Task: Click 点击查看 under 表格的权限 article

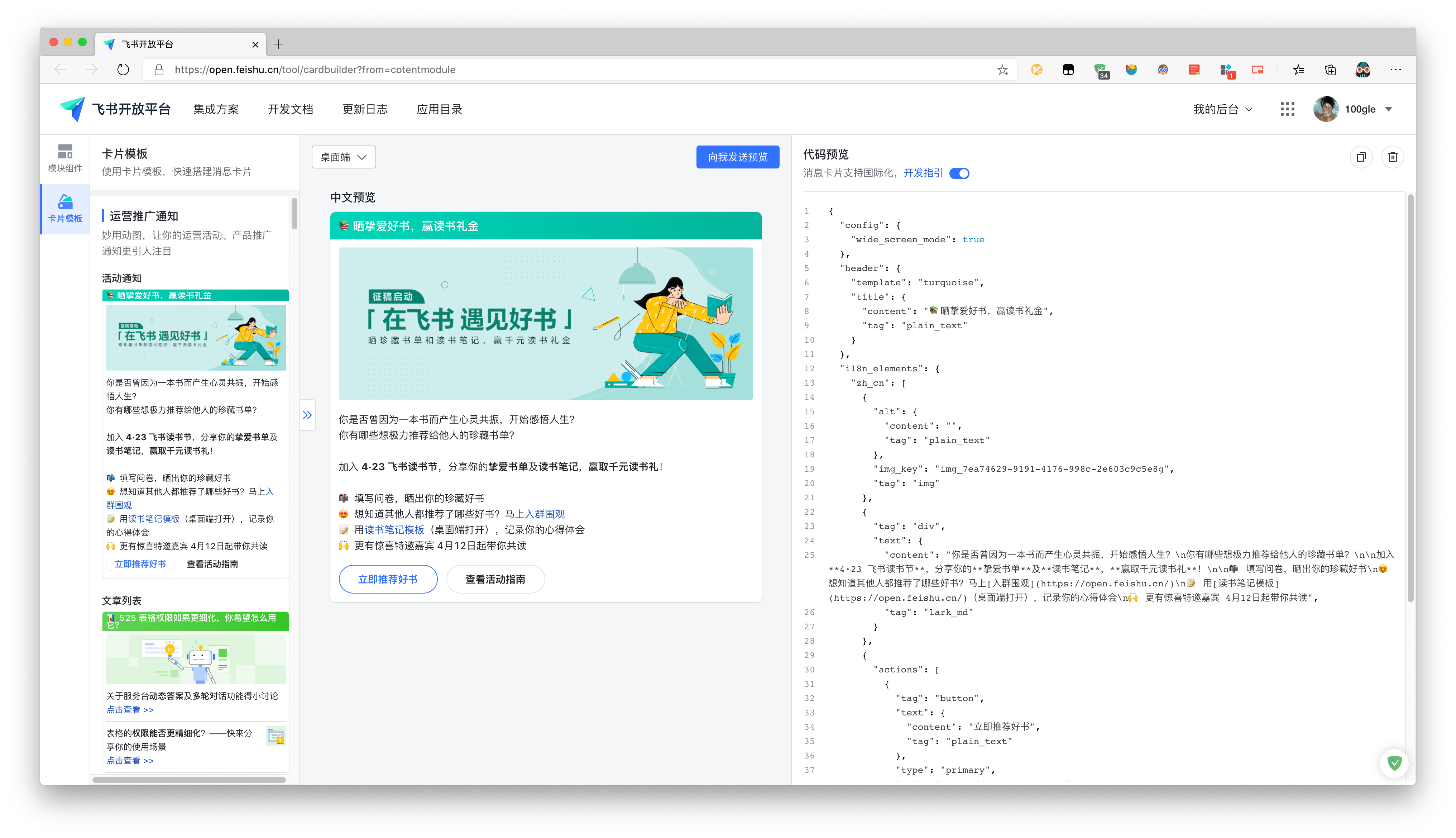Action: pos(130,760)
